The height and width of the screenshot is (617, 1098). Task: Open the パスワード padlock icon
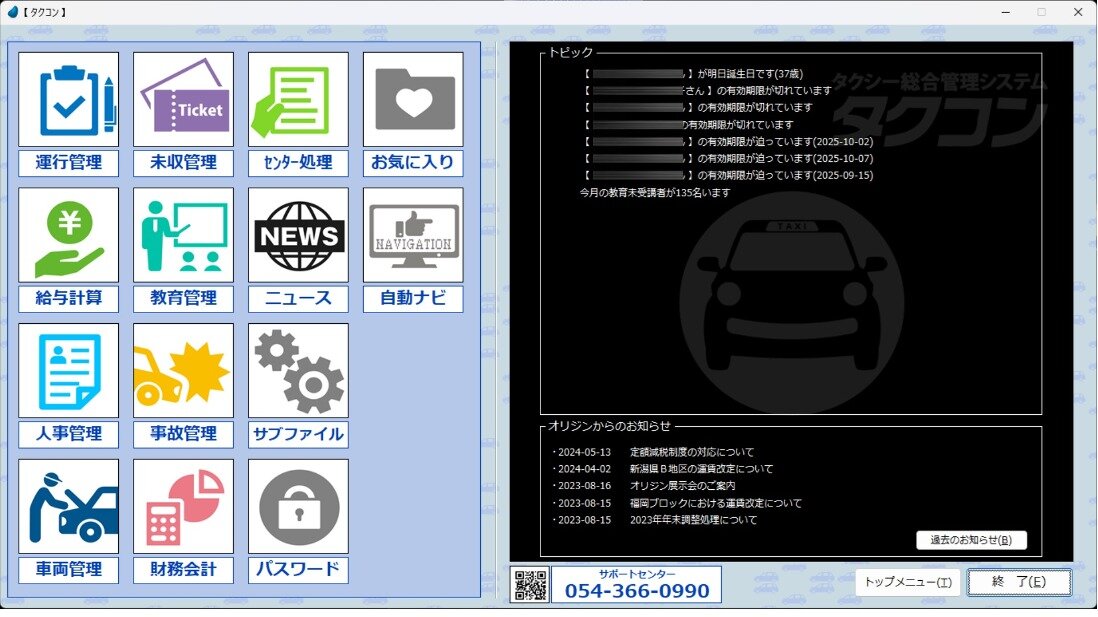coord(298,507)
